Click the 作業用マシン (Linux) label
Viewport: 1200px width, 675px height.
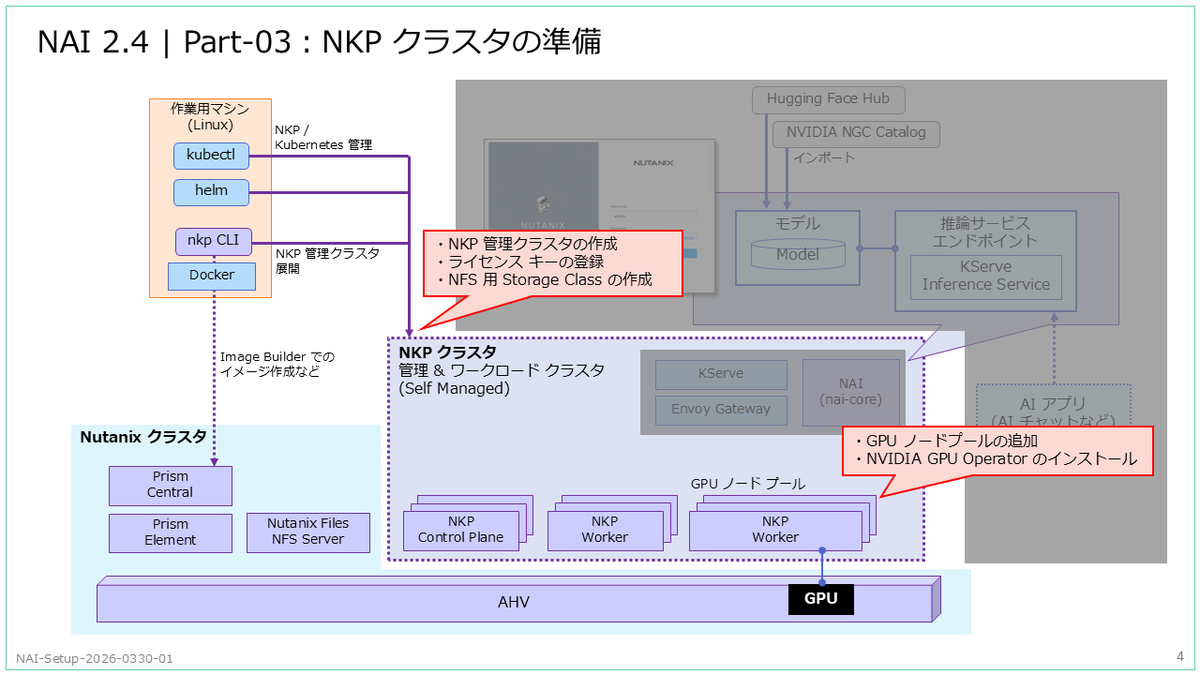(x=210, y=117)
